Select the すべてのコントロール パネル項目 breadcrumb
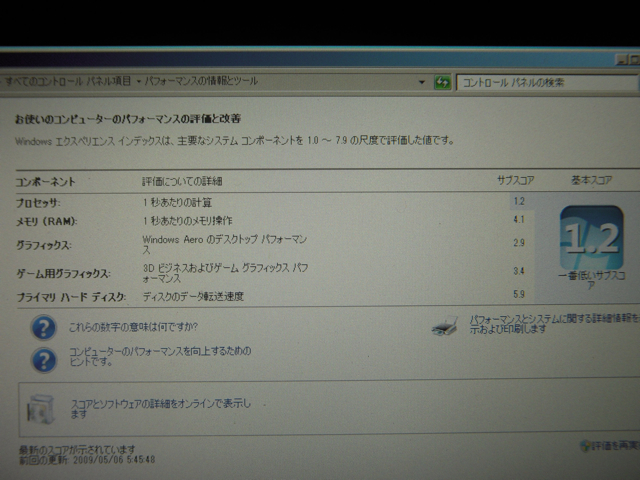Screen dimensions: 640x480 [x=68, y=78]
